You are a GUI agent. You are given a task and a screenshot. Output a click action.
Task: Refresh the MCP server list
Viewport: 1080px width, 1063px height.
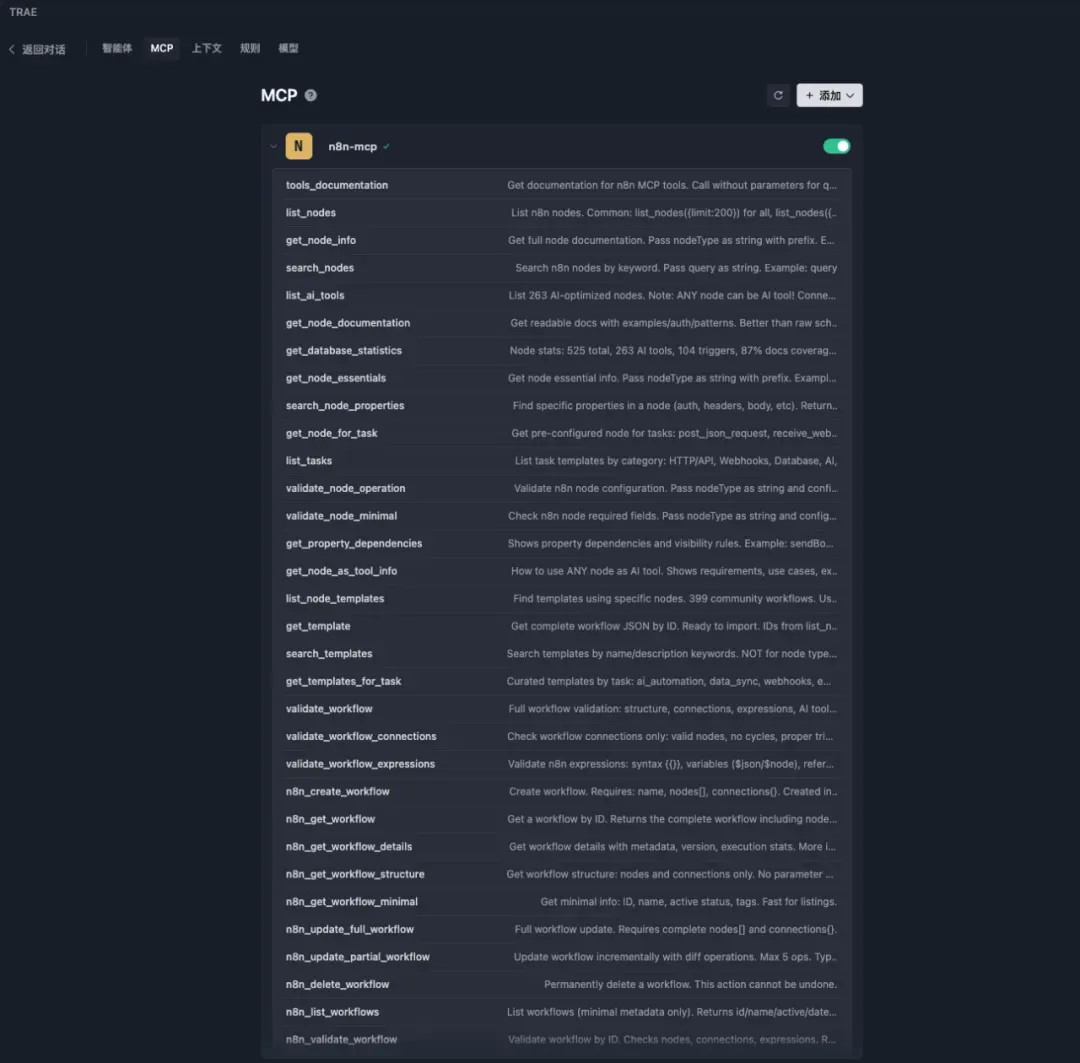coord(778,96)
